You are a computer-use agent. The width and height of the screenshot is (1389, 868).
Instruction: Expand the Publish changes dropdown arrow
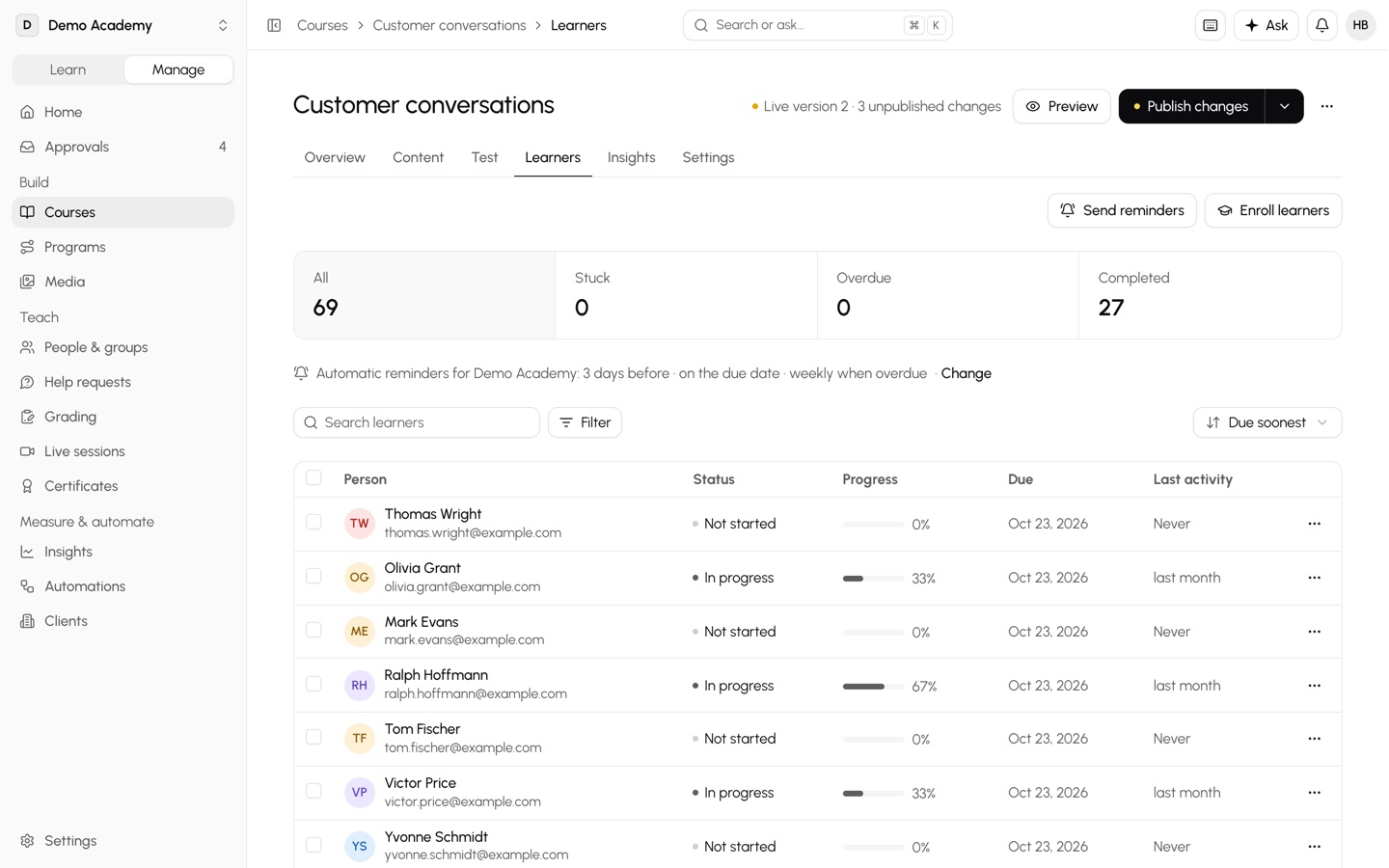click(1284, 106)
